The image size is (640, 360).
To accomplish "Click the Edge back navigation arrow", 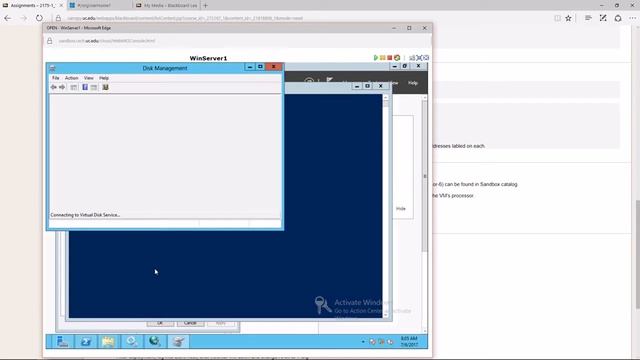I will coord(8,18).
